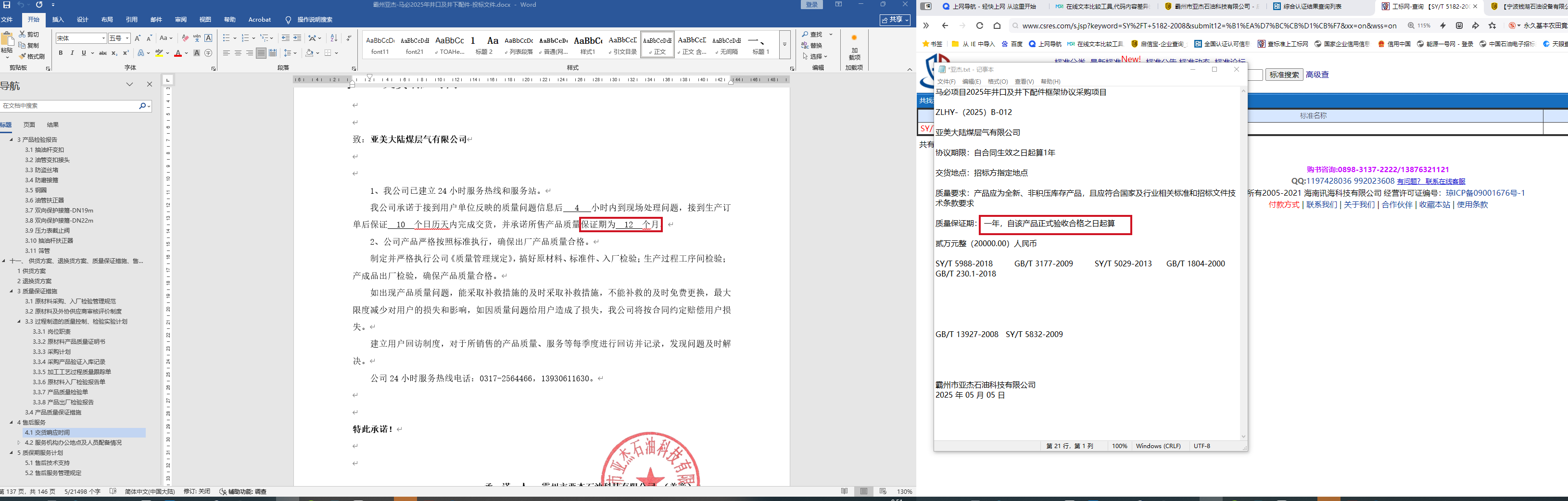
Task: Open the font size dropdown showing 五号
Action: [127, 38]
